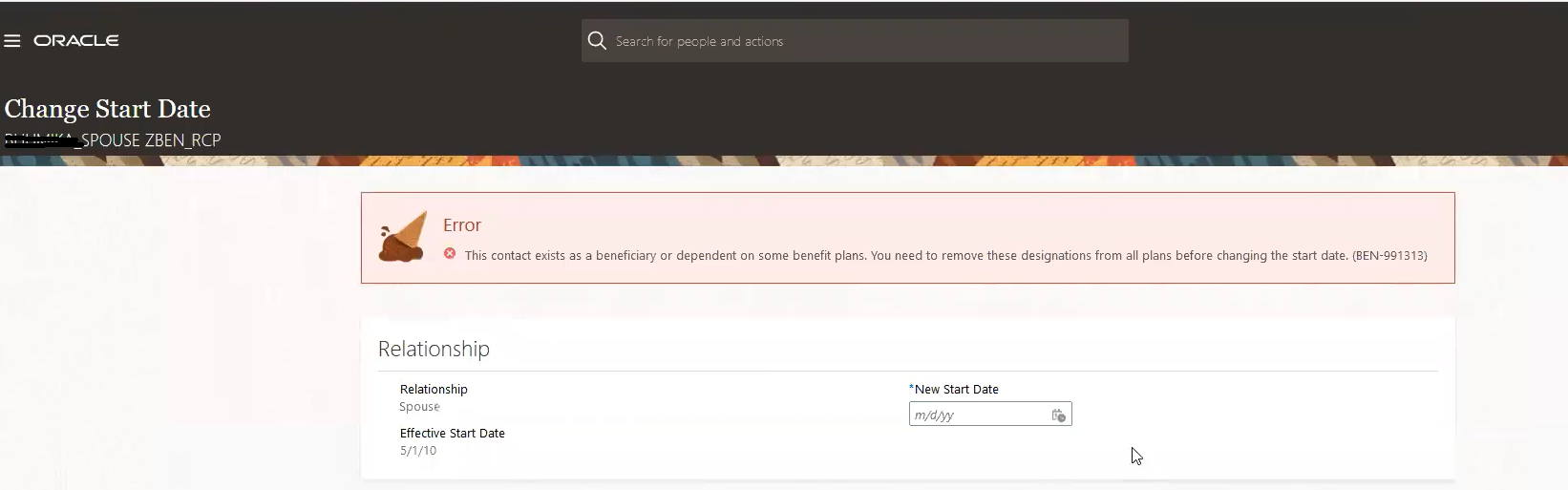Click the Effective Start Date label

pyautogui.click(x=453, y=433)
